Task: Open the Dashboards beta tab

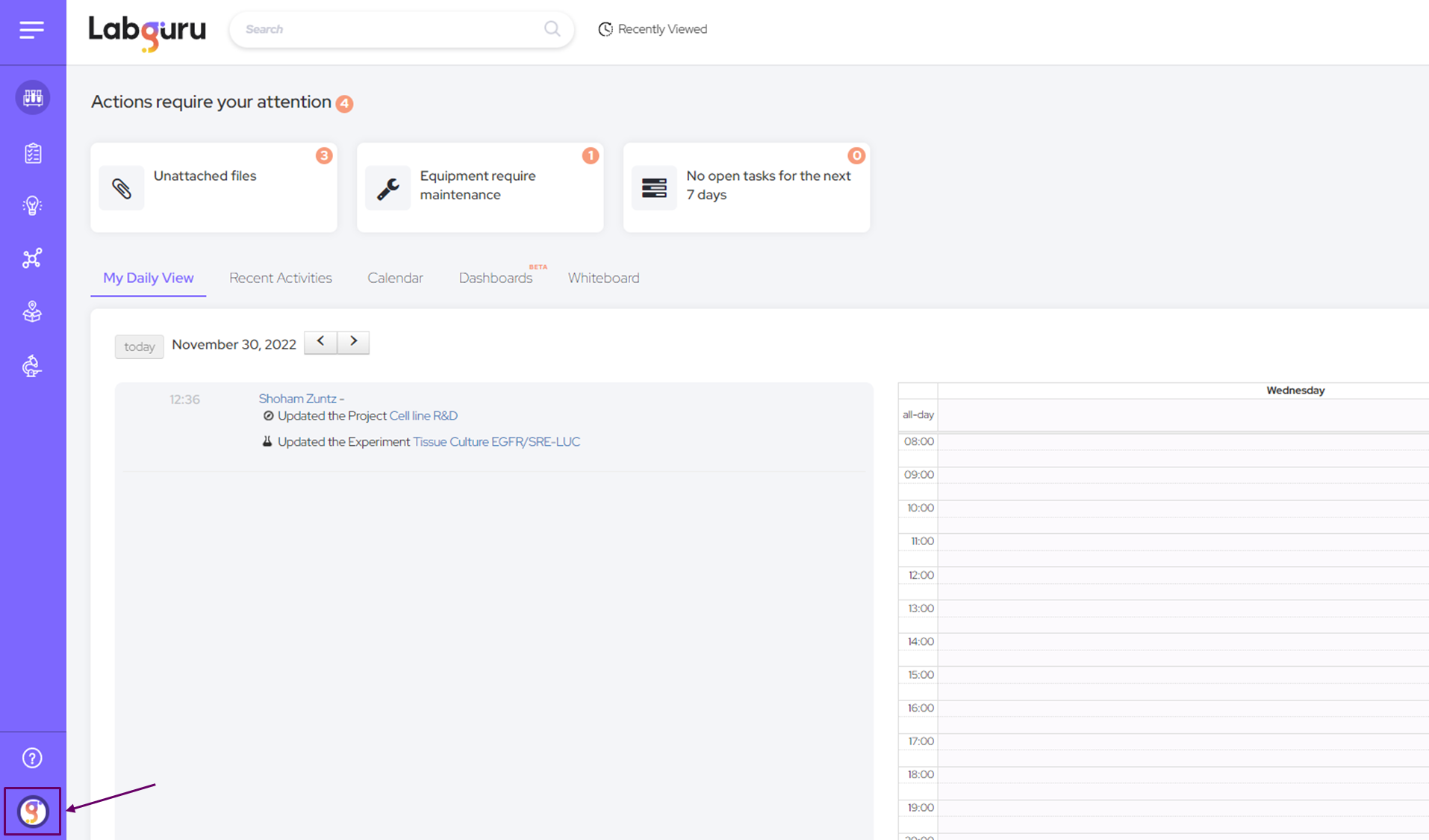Action: click(x=496, y=278)
